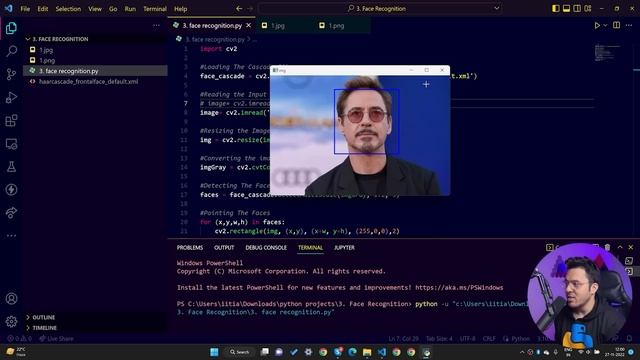Show additional activity bar views ellipsis
640x360 pixels.
click(11, 236)
